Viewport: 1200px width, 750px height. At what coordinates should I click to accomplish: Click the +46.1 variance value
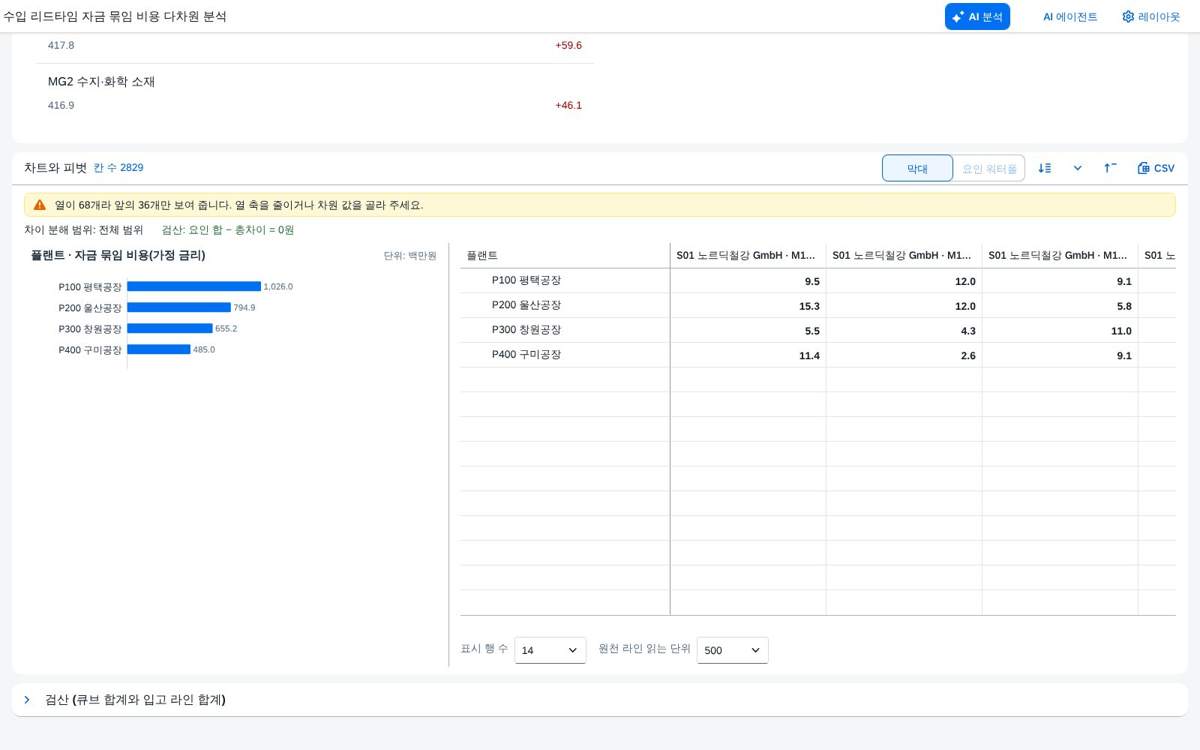[x=568, y=105]
